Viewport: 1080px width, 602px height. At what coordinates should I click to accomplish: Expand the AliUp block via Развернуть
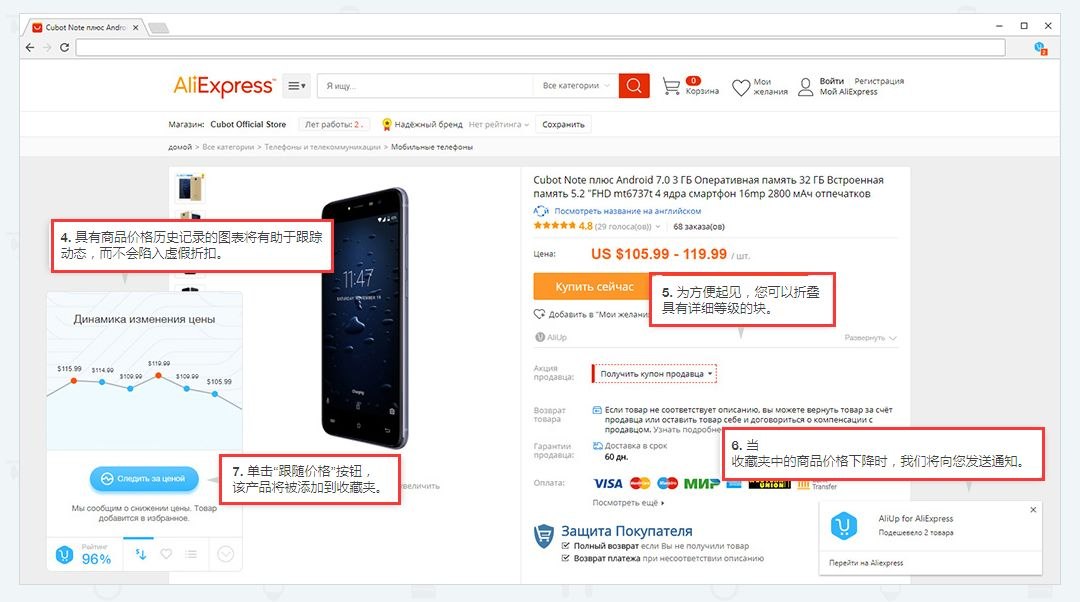point(870,338)
